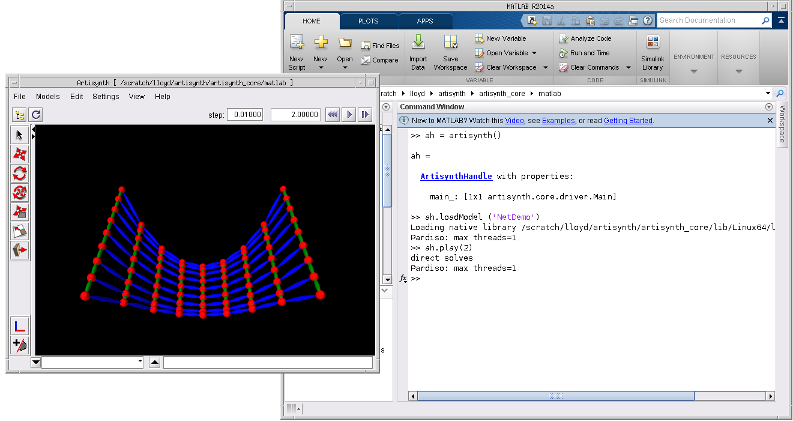Open the Getting Started link
The width and height of the screenshot is (793, 421).
click(628, 120)
